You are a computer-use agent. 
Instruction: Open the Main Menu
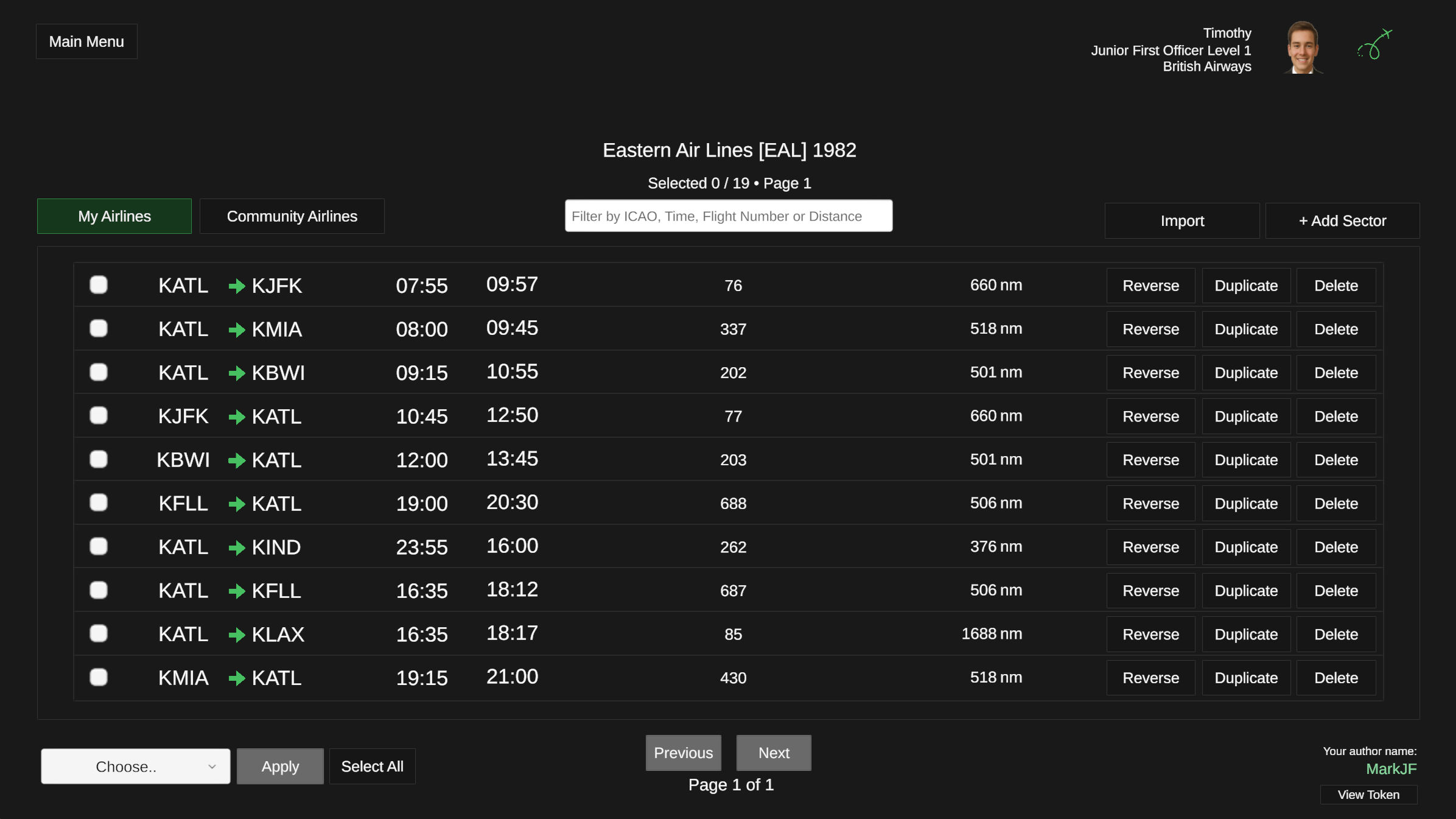click(x=86, y=41)
